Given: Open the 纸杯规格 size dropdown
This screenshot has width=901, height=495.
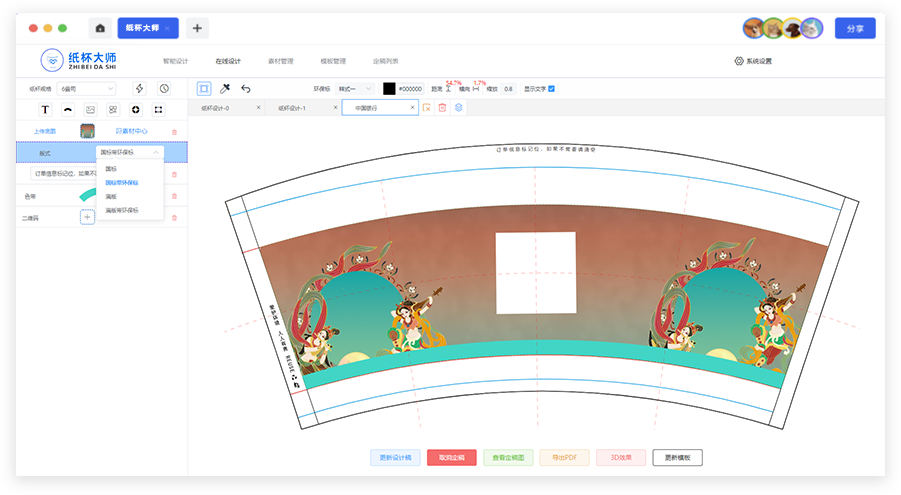Looking at the screenshot, I should tap(87, 89).
